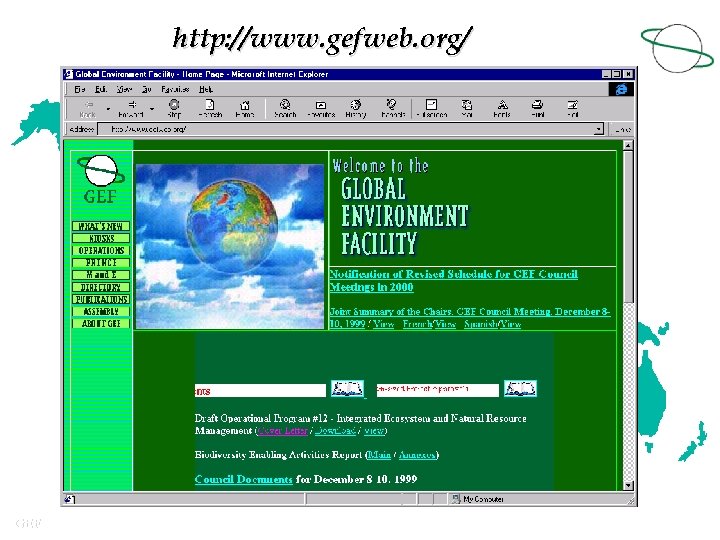Screen dimensions: 720x540
Task: Click the Internet Explorer logo throbber
Action: (621, 89)
